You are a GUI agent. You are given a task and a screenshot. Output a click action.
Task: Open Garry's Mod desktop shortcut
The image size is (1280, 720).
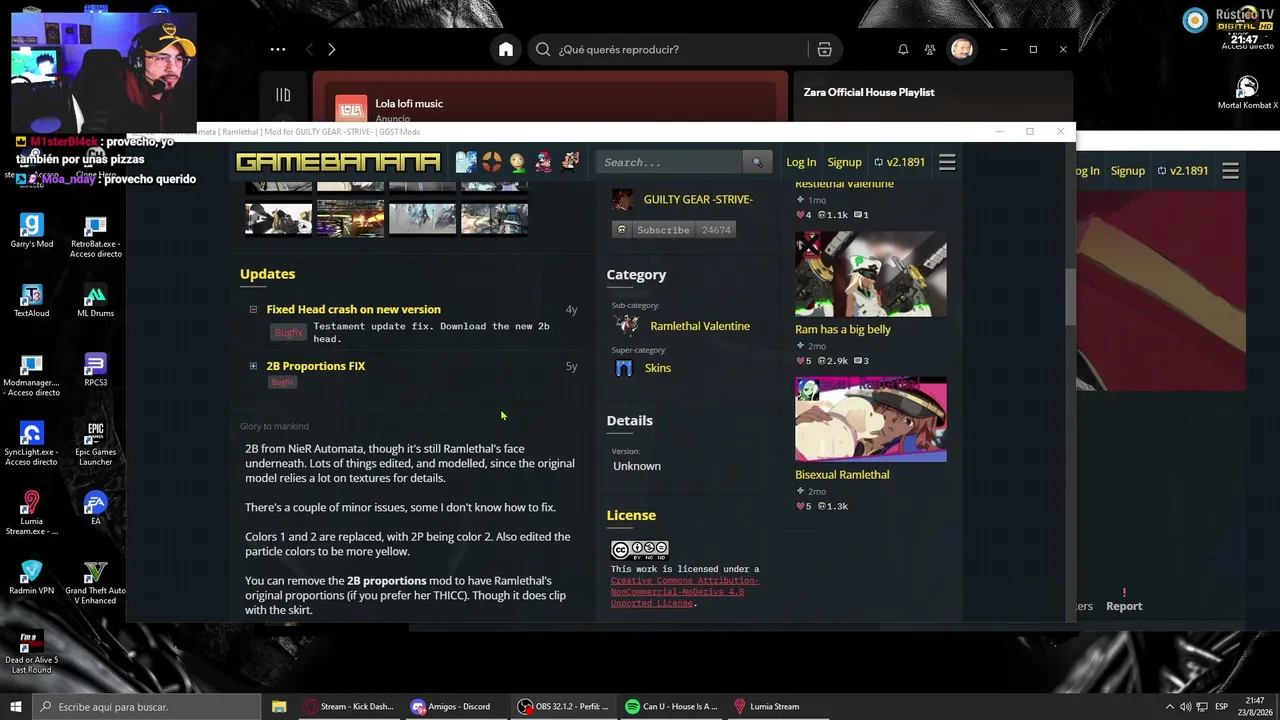(x=32, y=232)
